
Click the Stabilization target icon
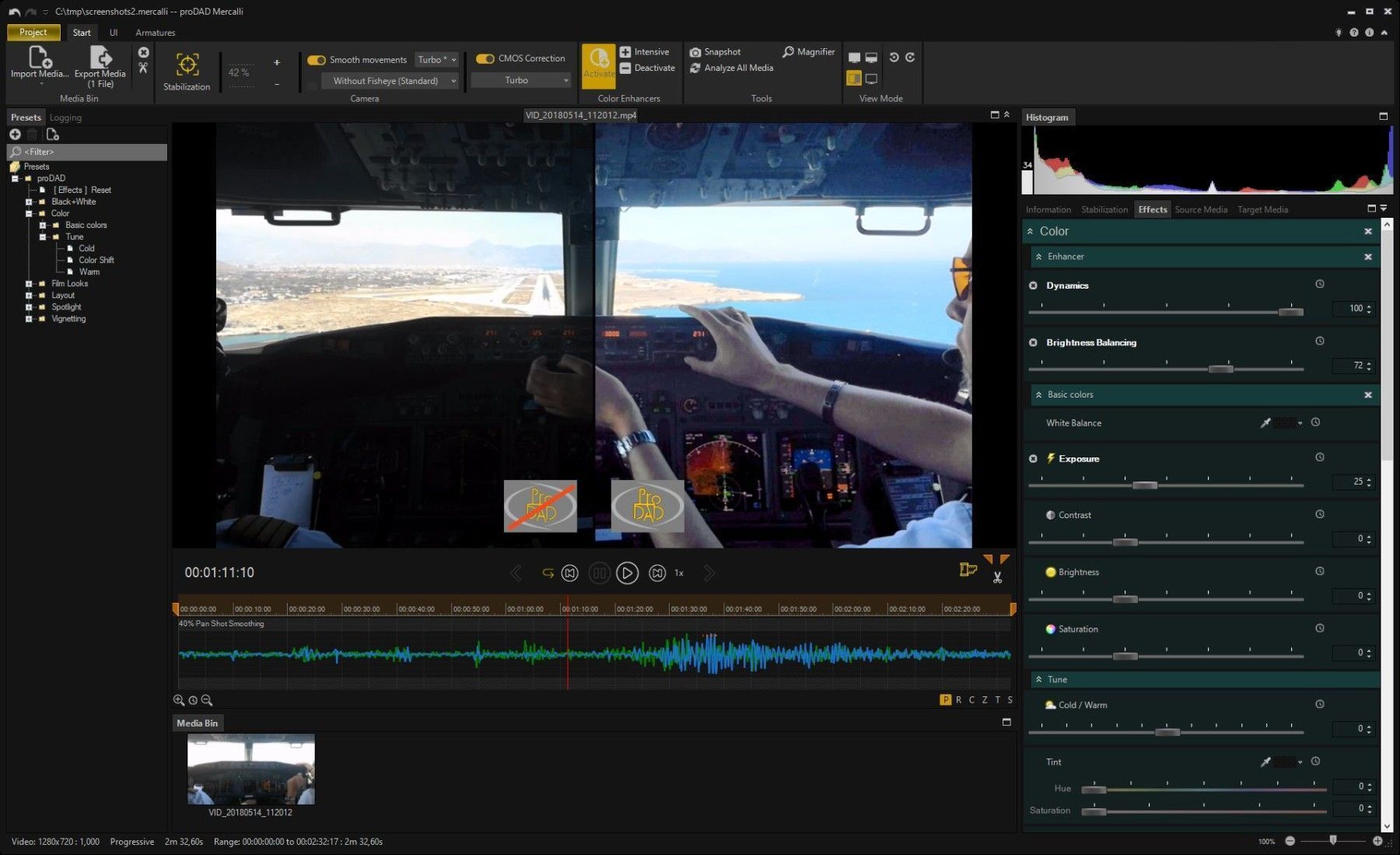coord(187,64)
